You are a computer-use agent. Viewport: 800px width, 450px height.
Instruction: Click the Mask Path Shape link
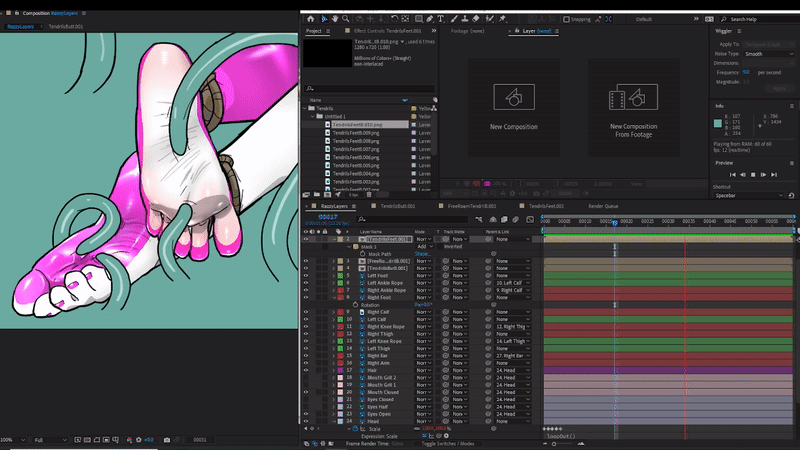pyautogui.click(x=423, y=254)
